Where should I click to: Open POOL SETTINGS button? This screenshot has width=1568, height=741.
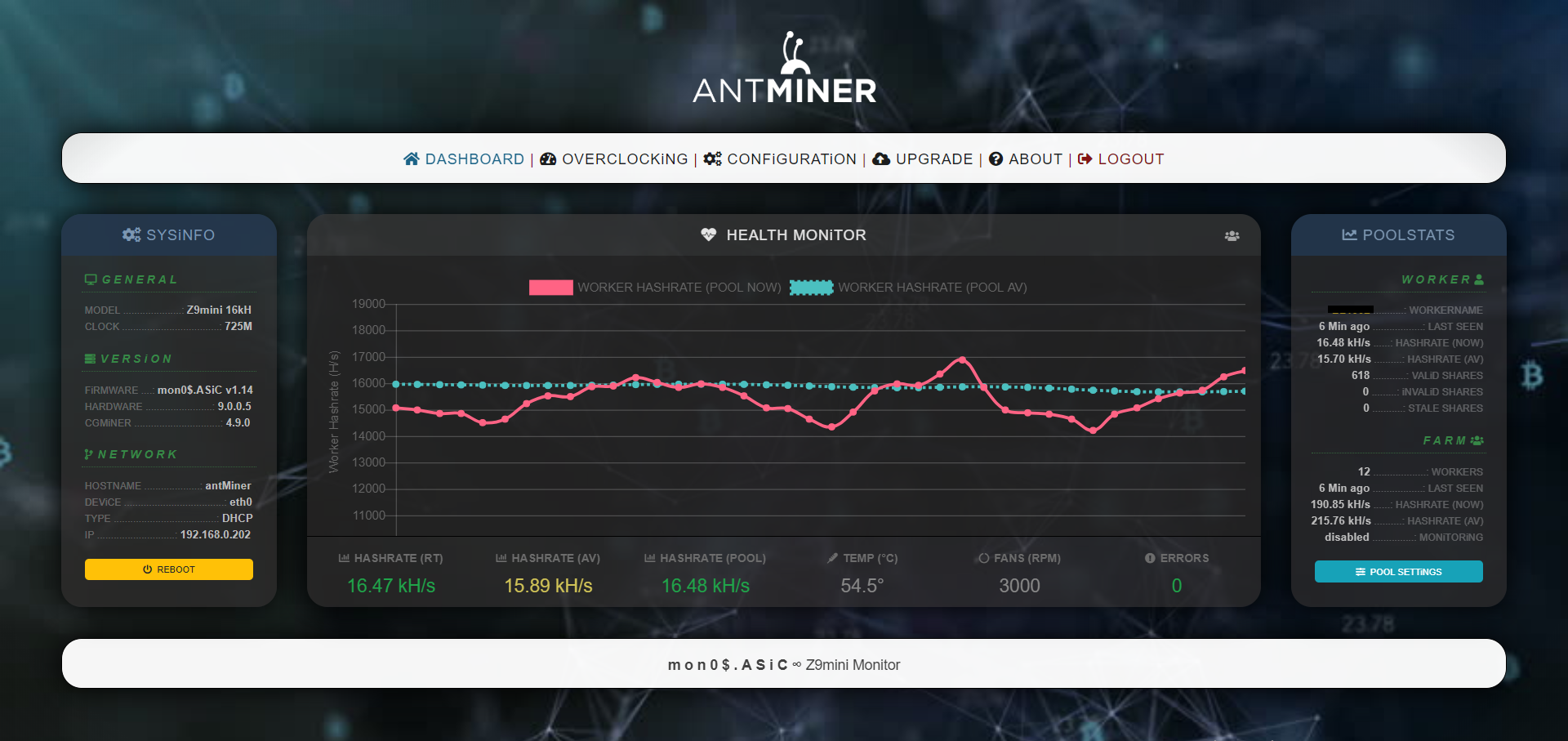pyautogui.click(x=1398, y=572)
